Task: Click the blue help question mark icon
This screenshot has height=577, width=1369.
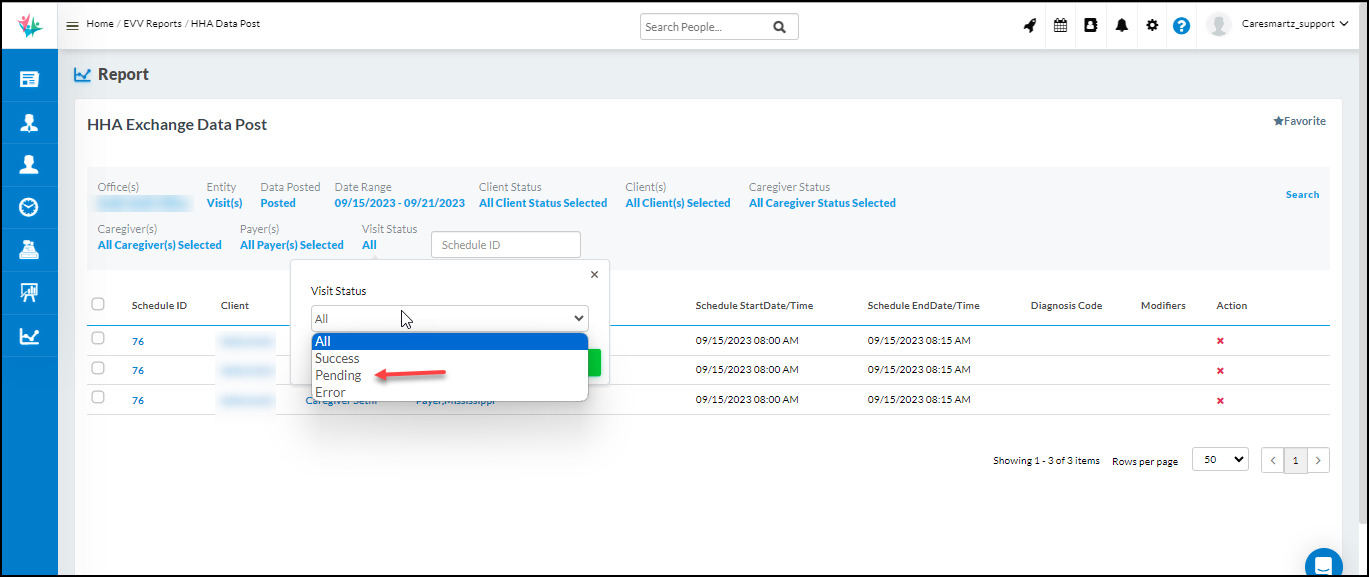Action: [x=1181, y=26]
